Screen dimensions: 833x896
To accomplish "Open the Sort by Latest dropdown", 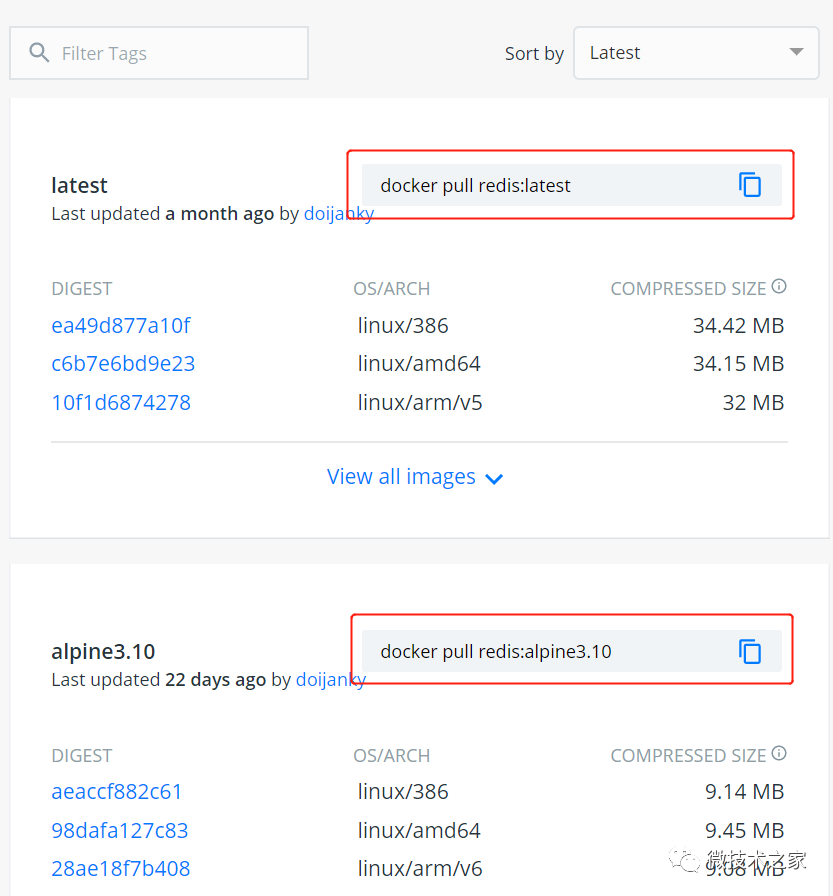I will [696, 53].
